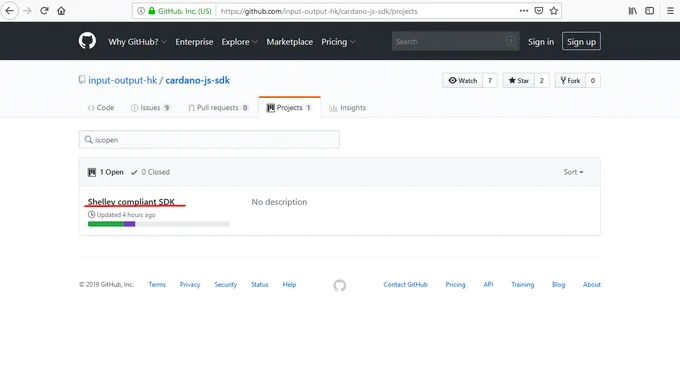Toggle the browser sidebar icon
This screenshot has height=391, width=680.
coord(649,11)
